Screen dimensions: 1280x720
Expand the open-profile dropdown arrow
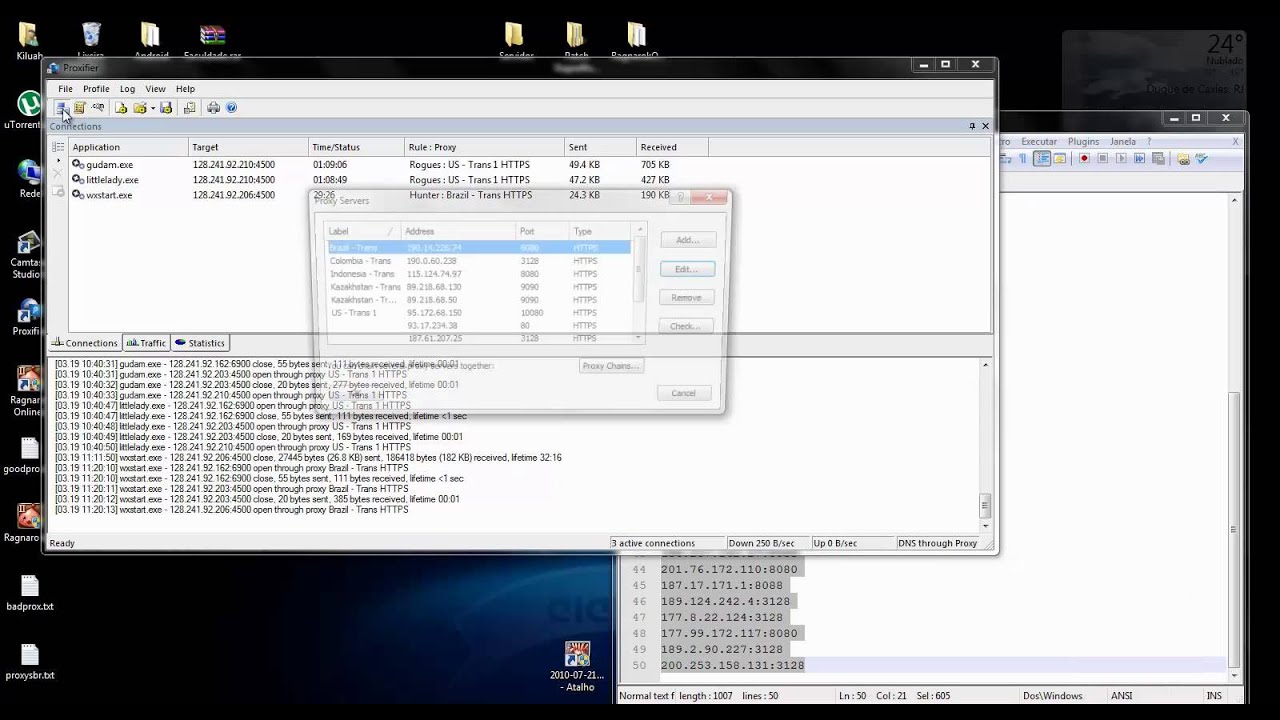153,108
